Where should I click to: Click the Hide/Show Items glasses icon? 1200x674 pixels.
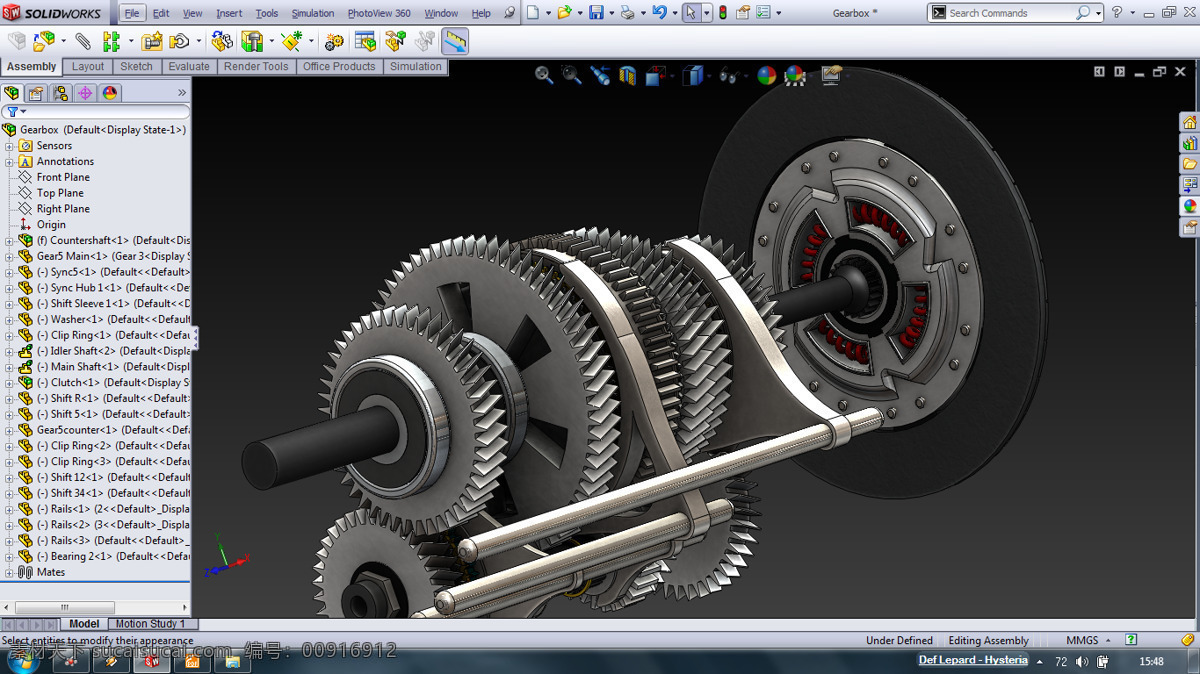[x=728, y=75]
